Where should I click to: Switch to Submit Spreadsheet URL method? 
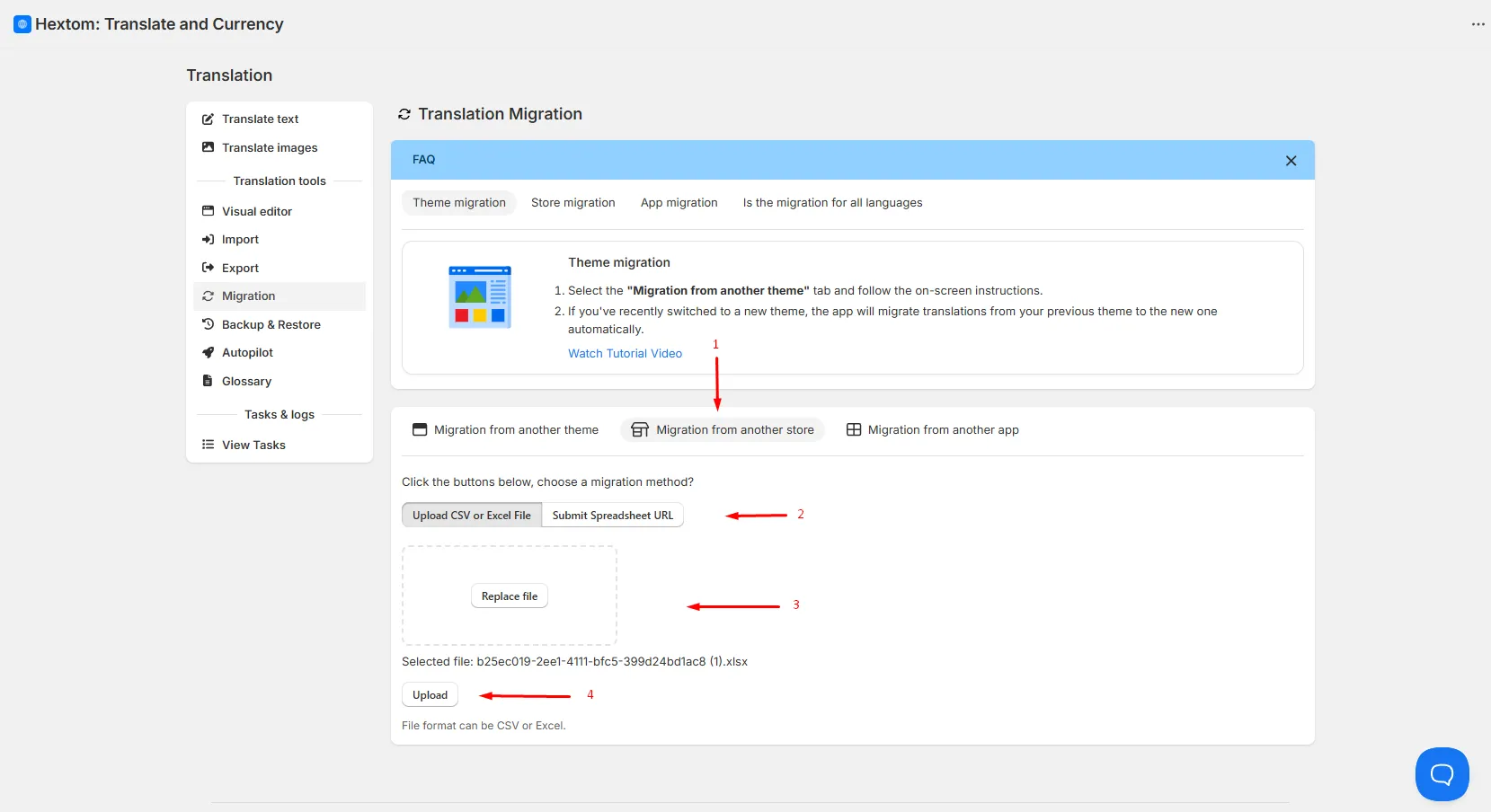coord(613,516)
